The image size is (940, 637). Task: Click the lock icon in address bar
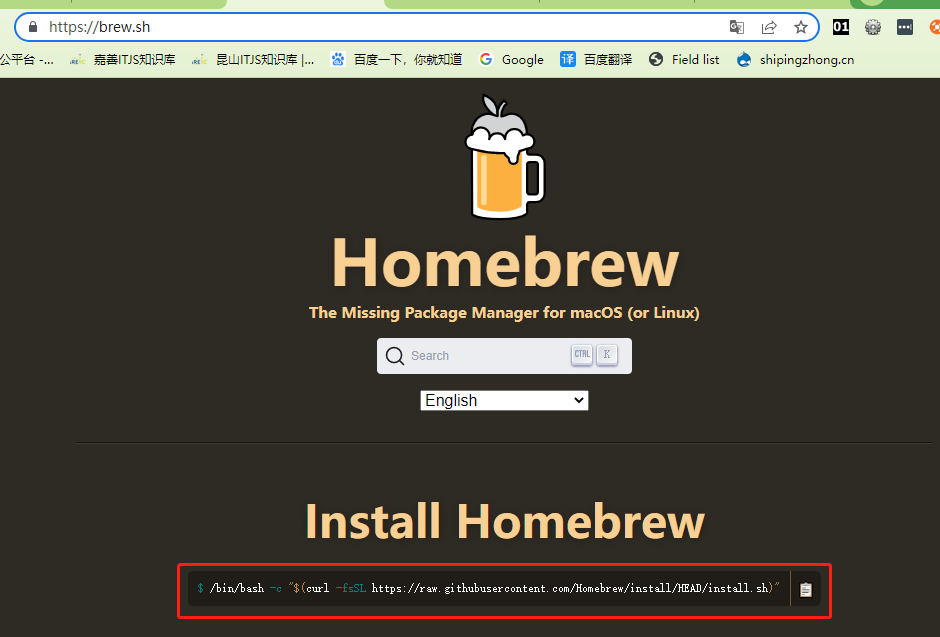(33, 27)
